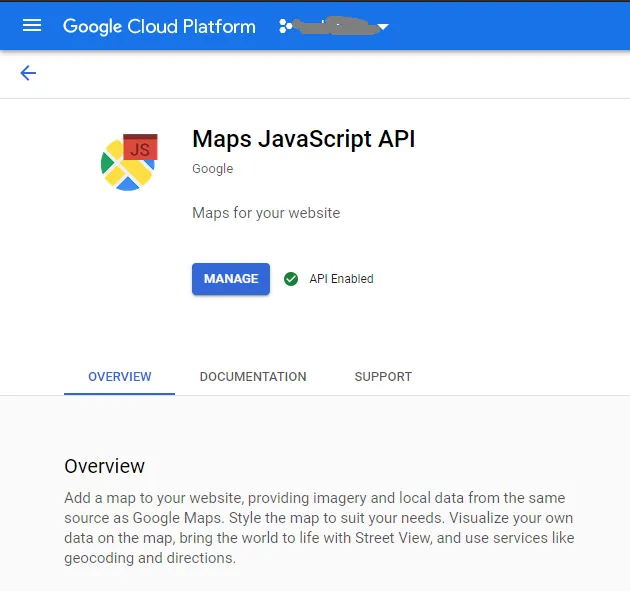This screenshot has width=630, height=591.
Task: Click the 'Overview' section heading
Action: pos(104,466)
